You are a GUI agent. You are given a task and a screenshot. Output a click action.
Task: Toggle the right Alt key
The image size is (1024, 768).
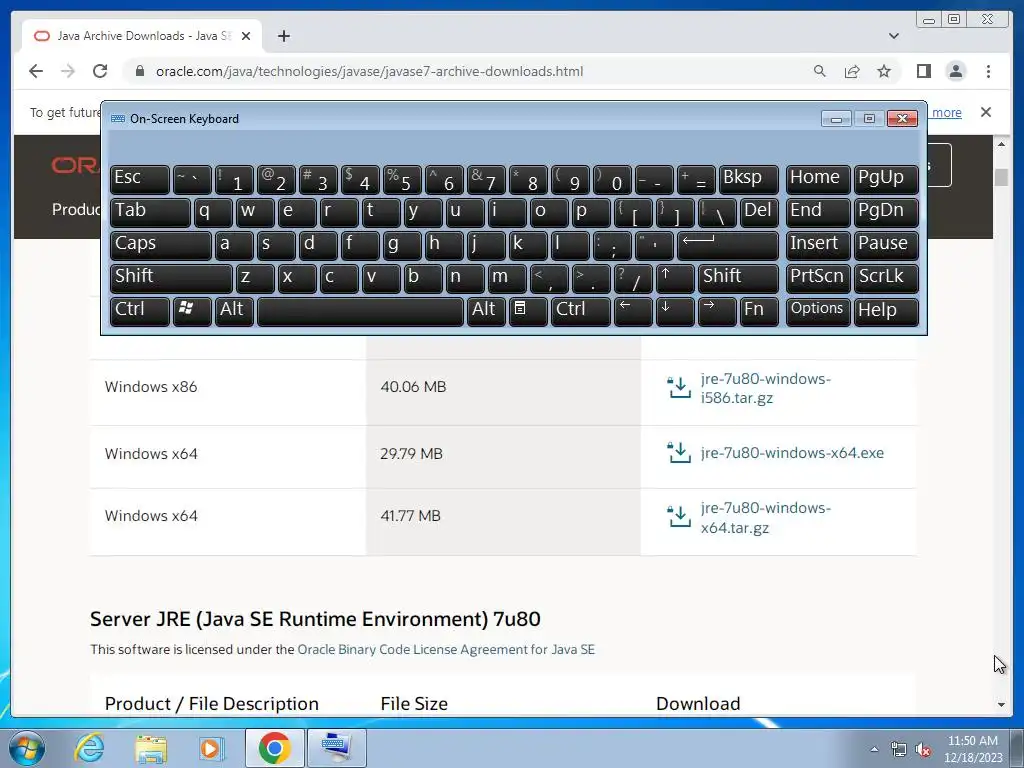pos(486,311)
